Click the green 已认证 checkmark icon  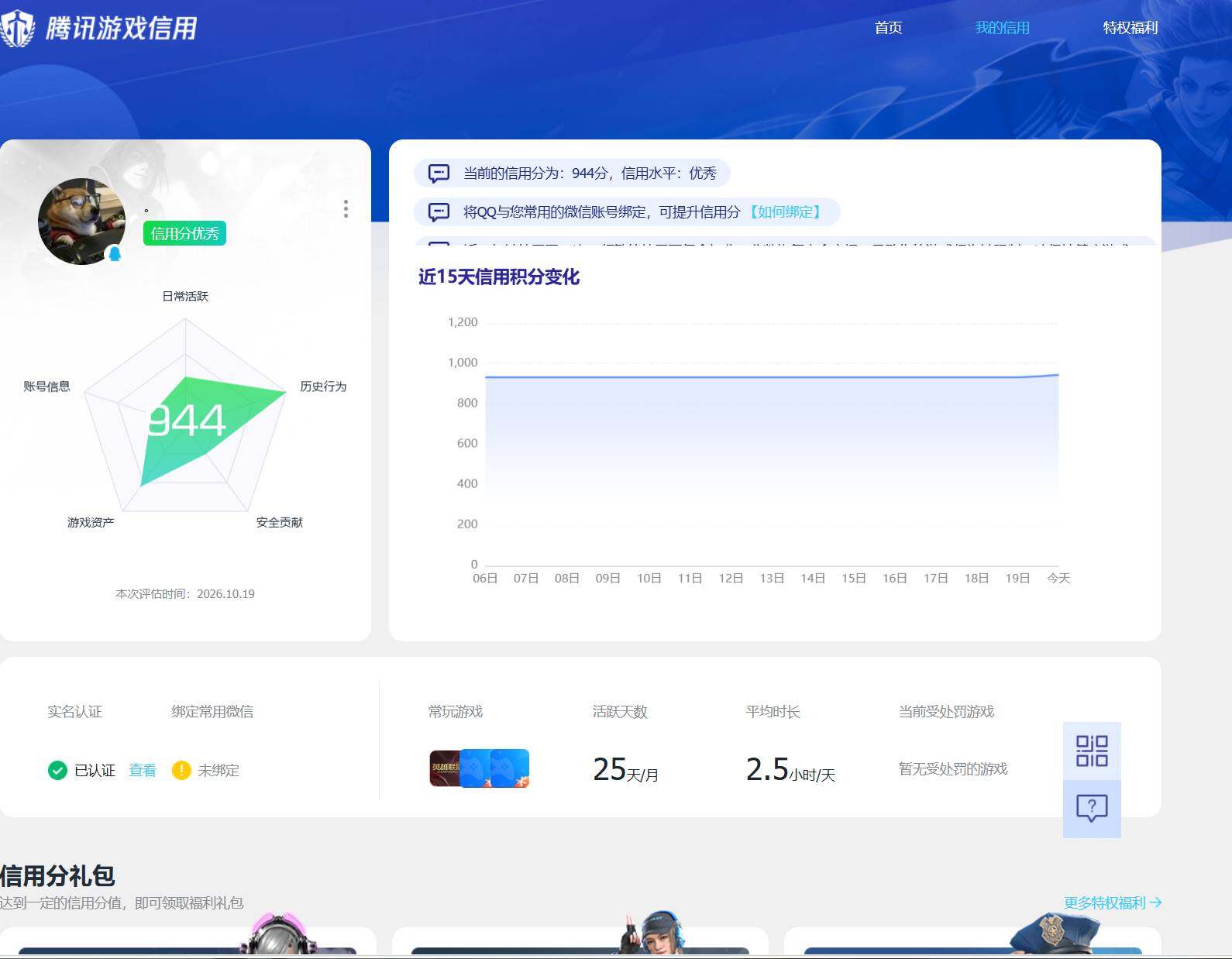[x=57, y=770]
